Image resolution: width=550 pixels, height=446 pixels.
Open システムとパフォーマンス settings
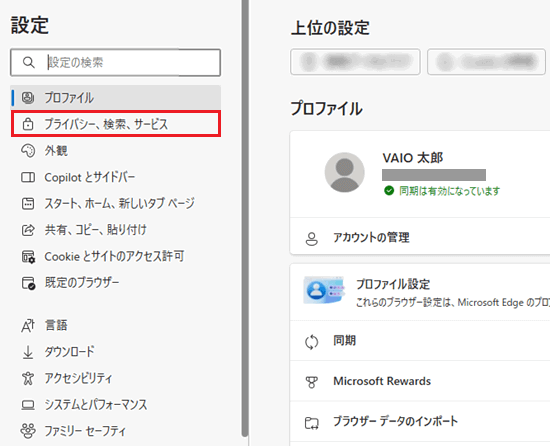(96, 405)
